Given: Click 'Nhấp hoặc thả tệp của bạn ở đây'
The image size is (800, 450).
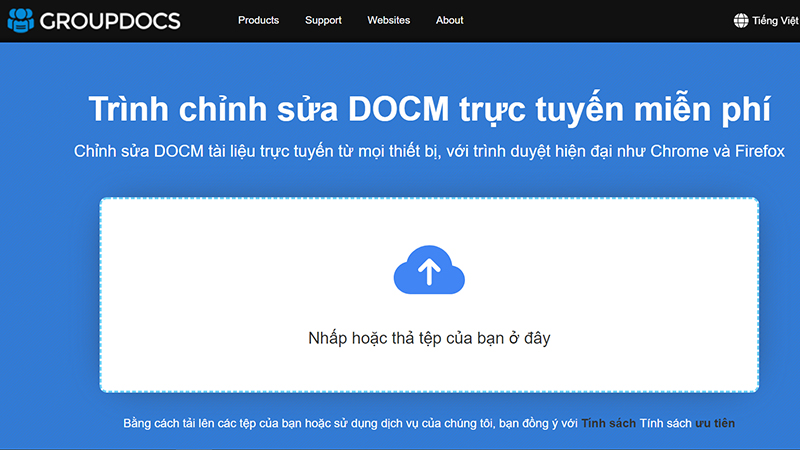Looking at the screenshot, I should click(x=429, y=338).
